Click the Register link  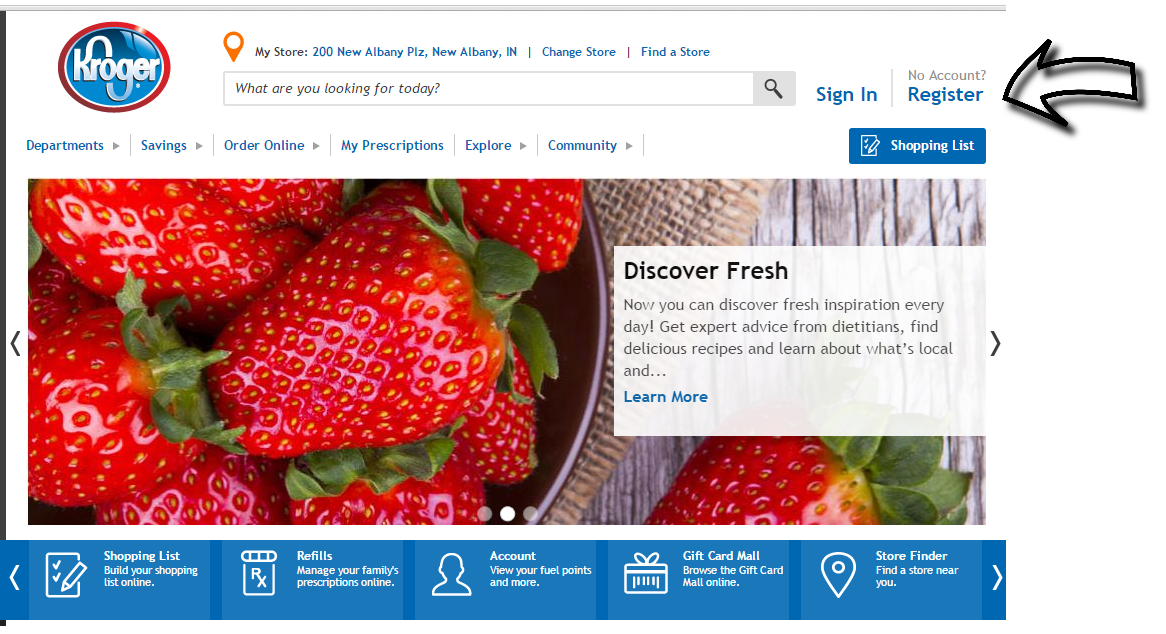pos(945,94)
